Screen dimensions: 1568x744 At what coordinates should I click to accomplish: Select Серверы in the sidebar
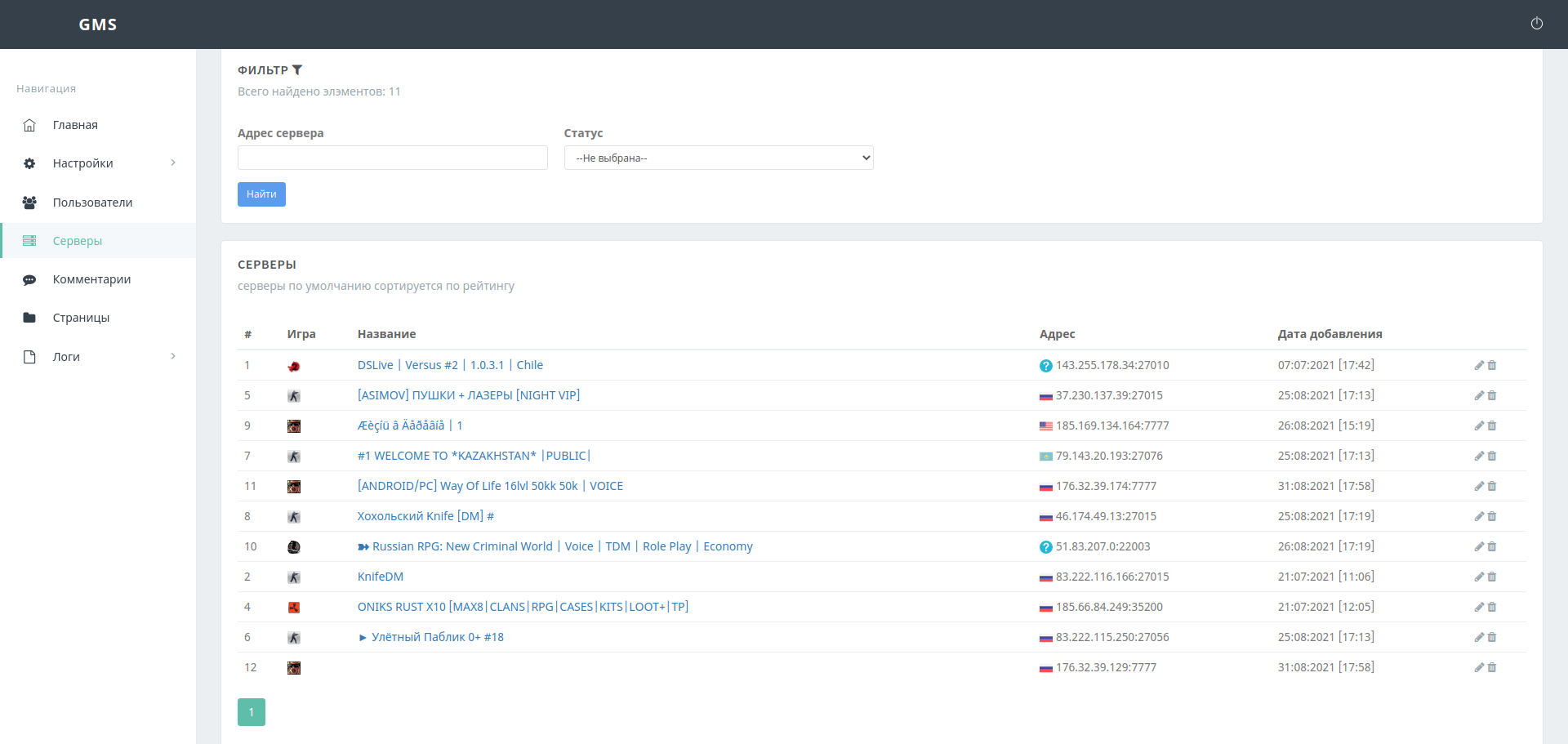pyautogui.click(x=78, y=241)
